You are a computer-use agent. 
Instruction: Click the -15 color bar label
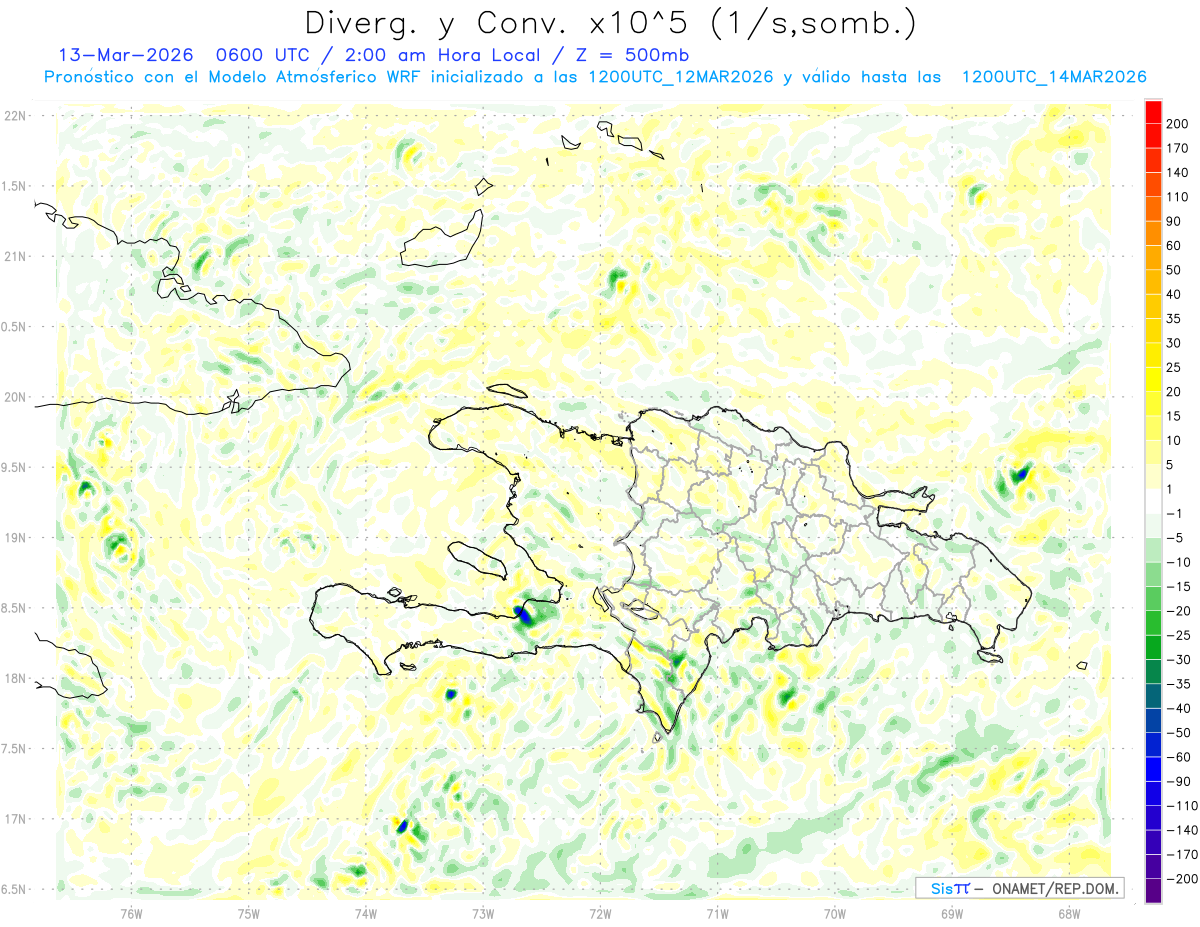pos(1181,587)
